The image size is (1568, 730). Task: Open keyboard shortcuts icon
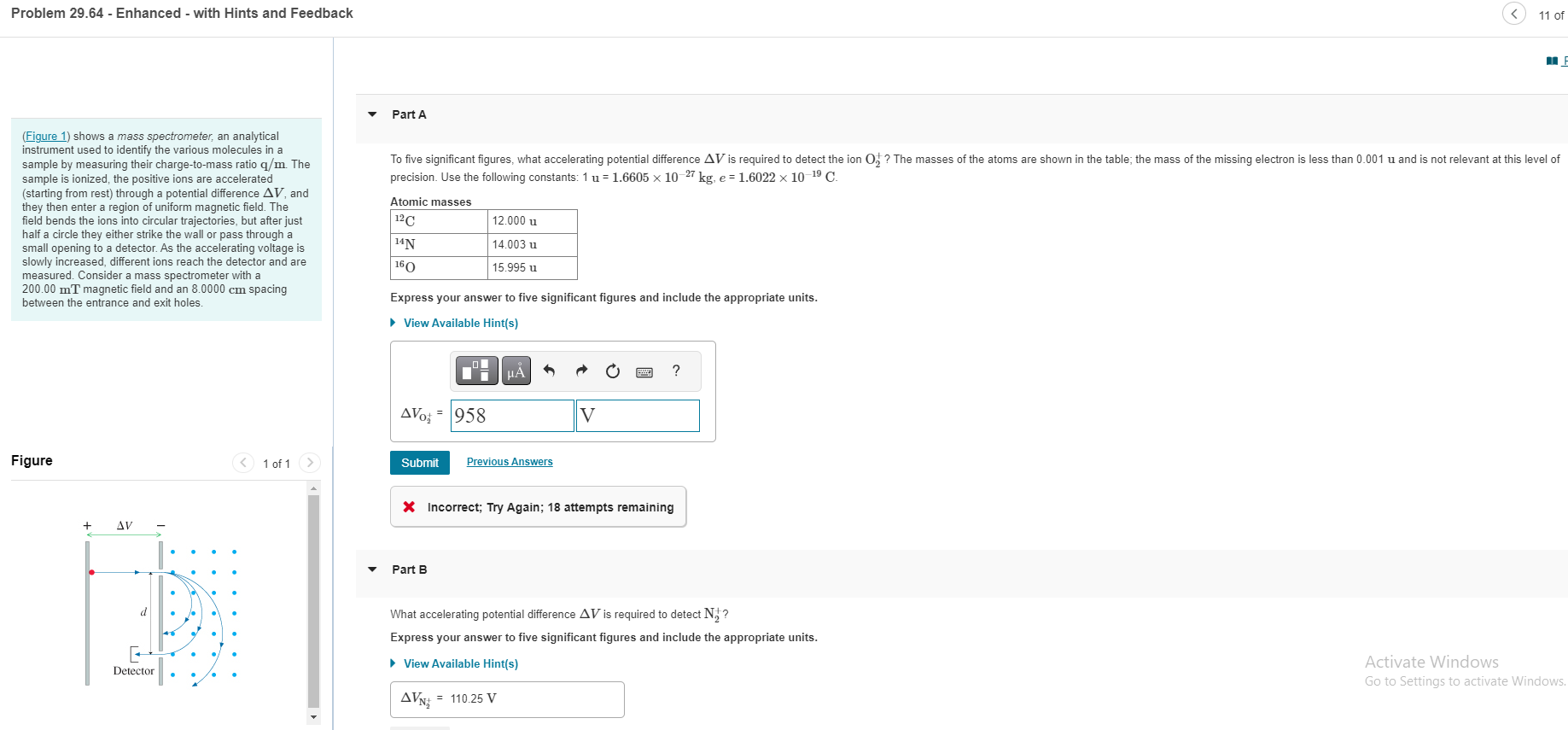(644, 372)
